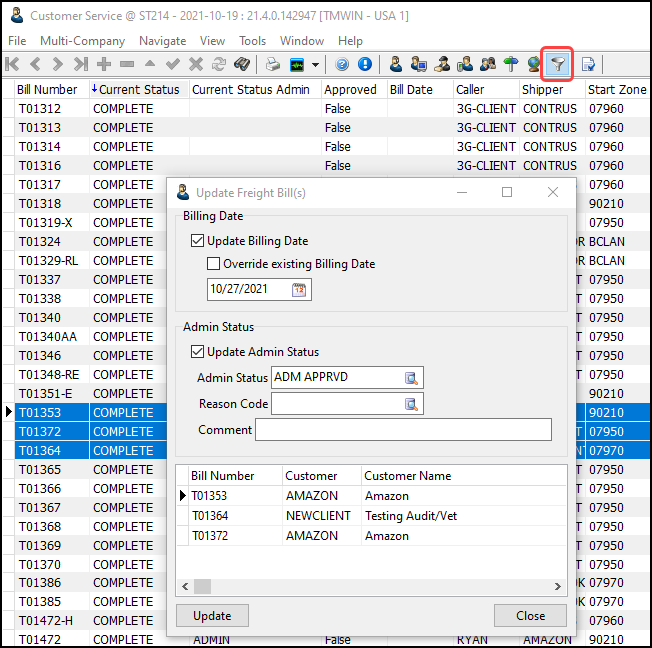Image resolution: width=652 pixels, height=648 pixels.
Task: Open calendar picker for billing date
Action: pyautogui.click(x=299, y=290)
